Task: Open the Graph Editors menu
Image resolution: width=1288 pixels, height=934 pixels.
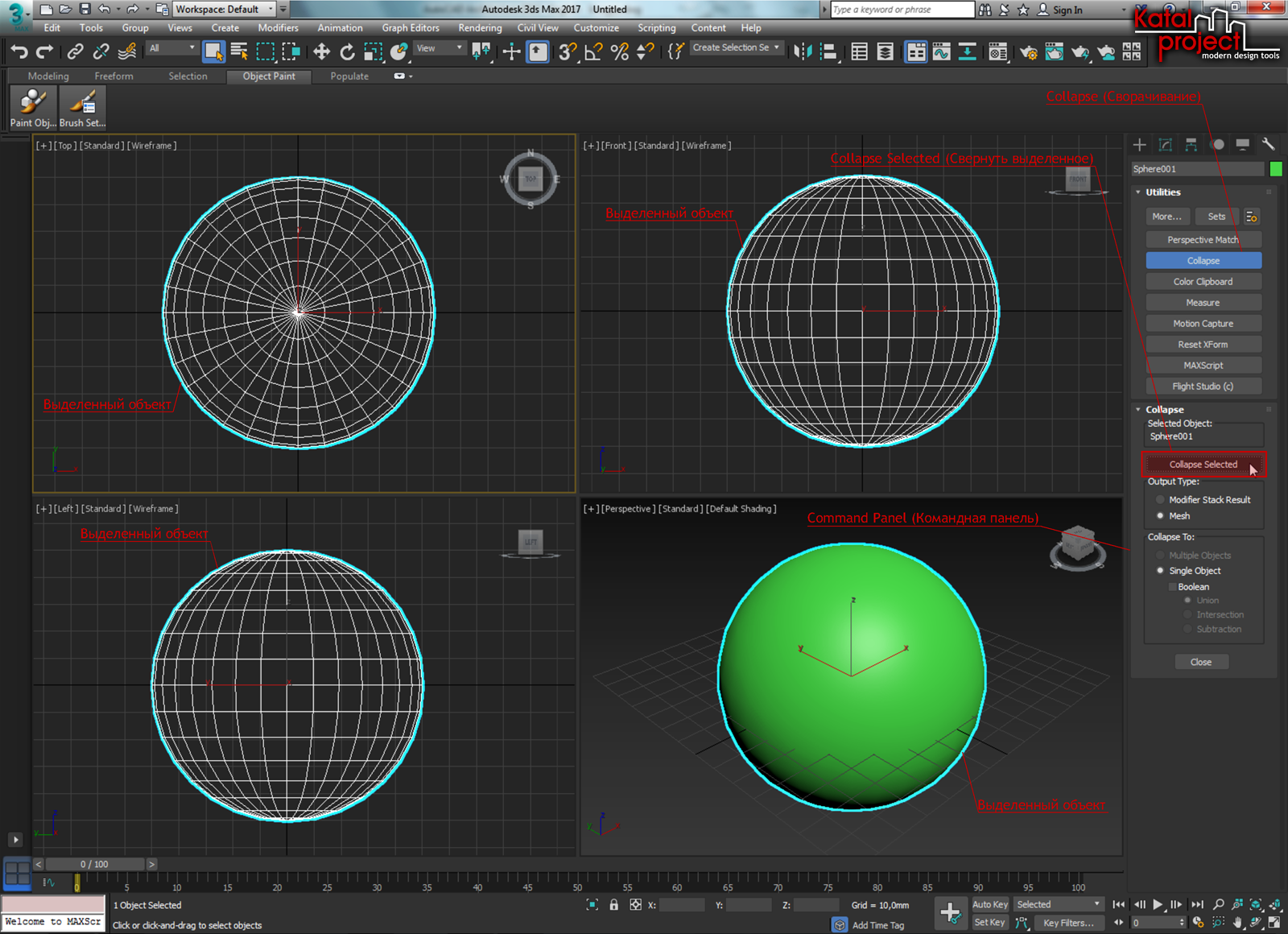Action: coord(411,28)
